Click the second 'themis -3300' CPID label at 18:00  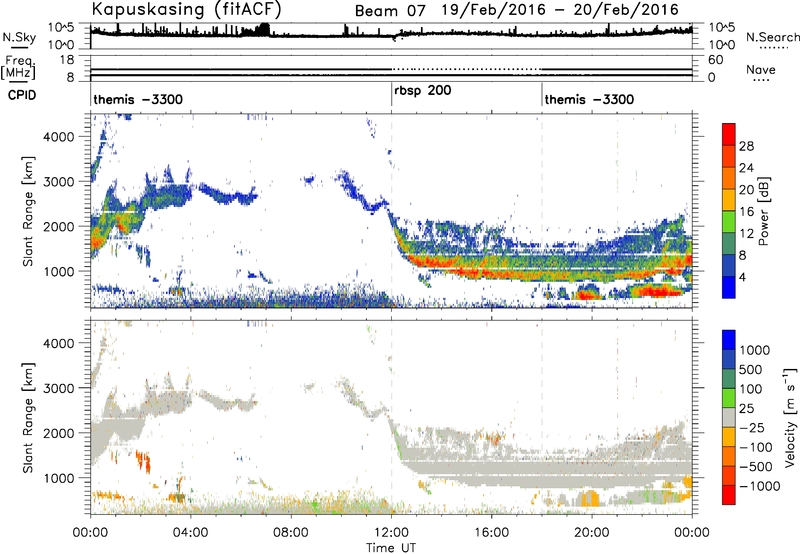589,99
